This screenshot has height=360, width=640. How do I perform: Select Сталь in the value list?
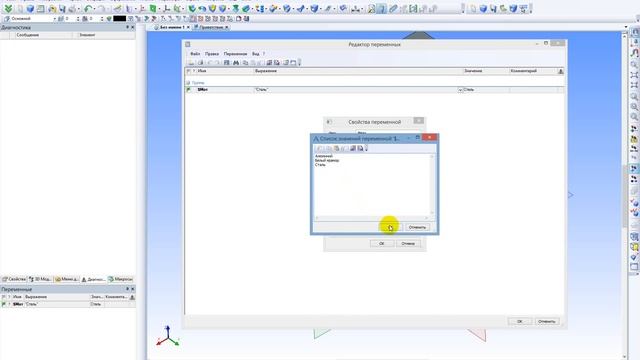pos(320,164)
